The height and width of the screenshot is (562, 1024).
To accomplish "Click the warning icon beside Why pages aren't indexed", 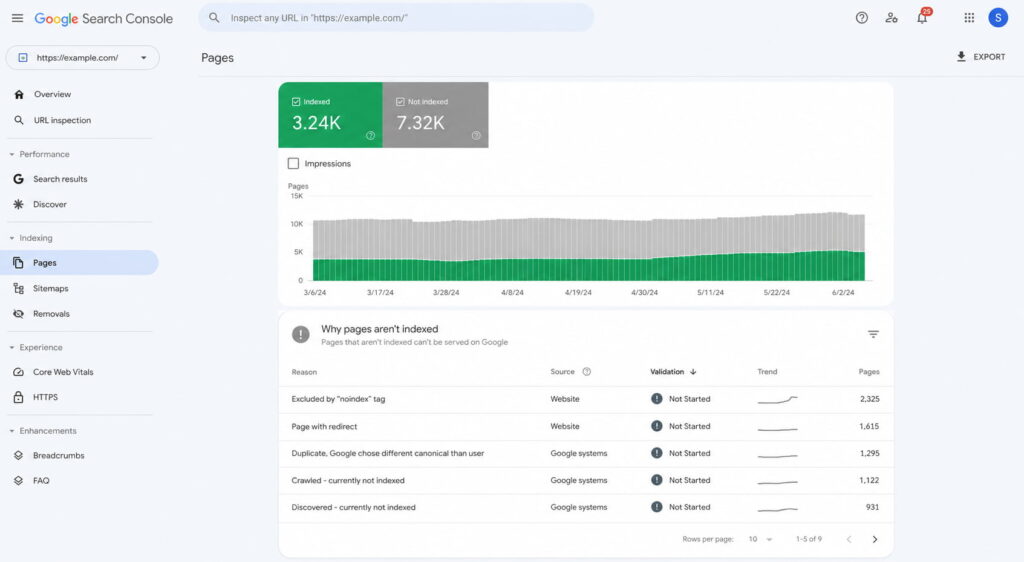I will [x=300, y=334].
